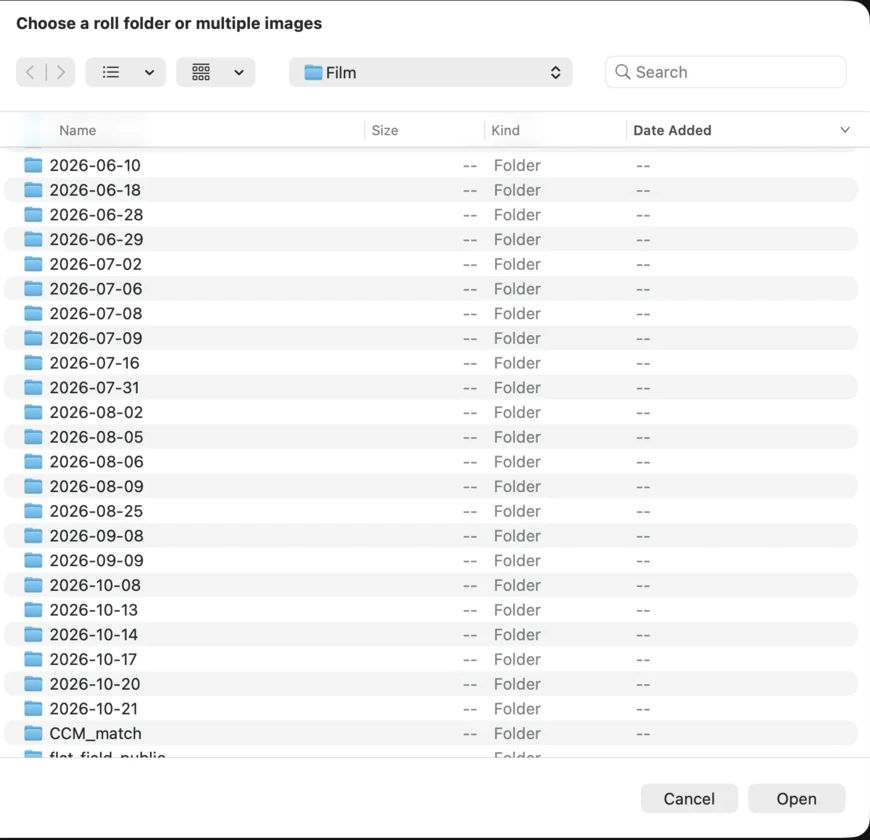The height and width of the screenshot is (840, 870).
Task: Click into the Search field
Action: click(x=726, y=72)
